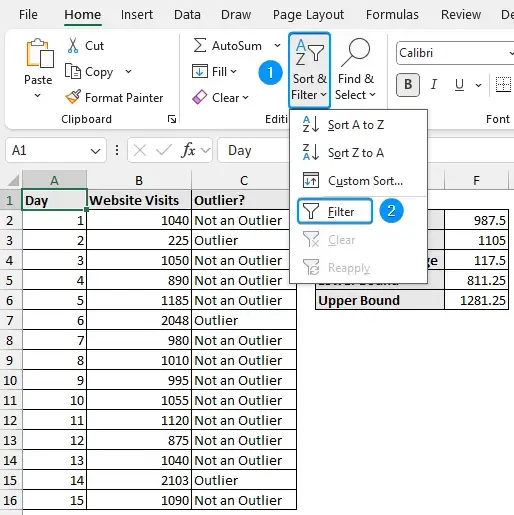514x515 pixels.
Task: Select cell with value 987.5
Action: point(476,220)
